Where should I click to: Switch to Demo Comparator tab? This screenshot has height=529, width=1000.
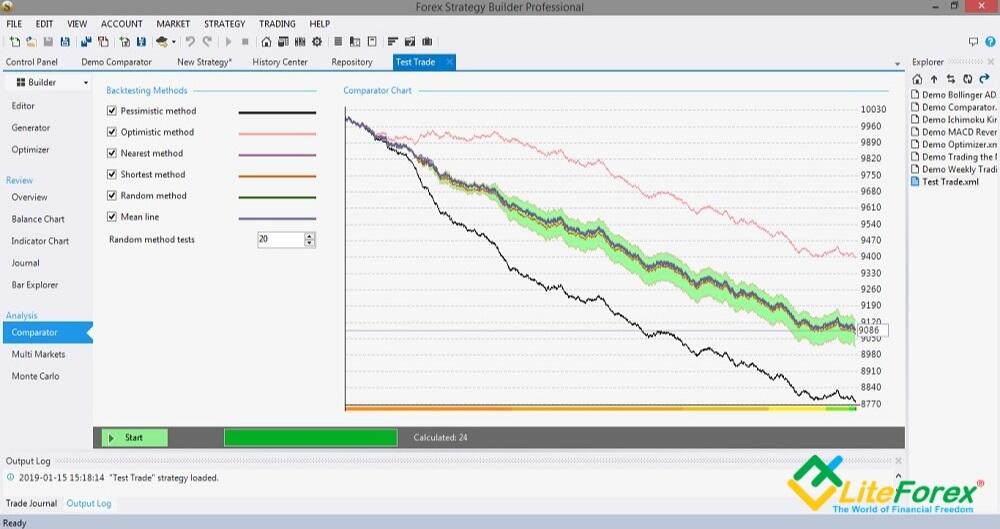click(116, 62)
